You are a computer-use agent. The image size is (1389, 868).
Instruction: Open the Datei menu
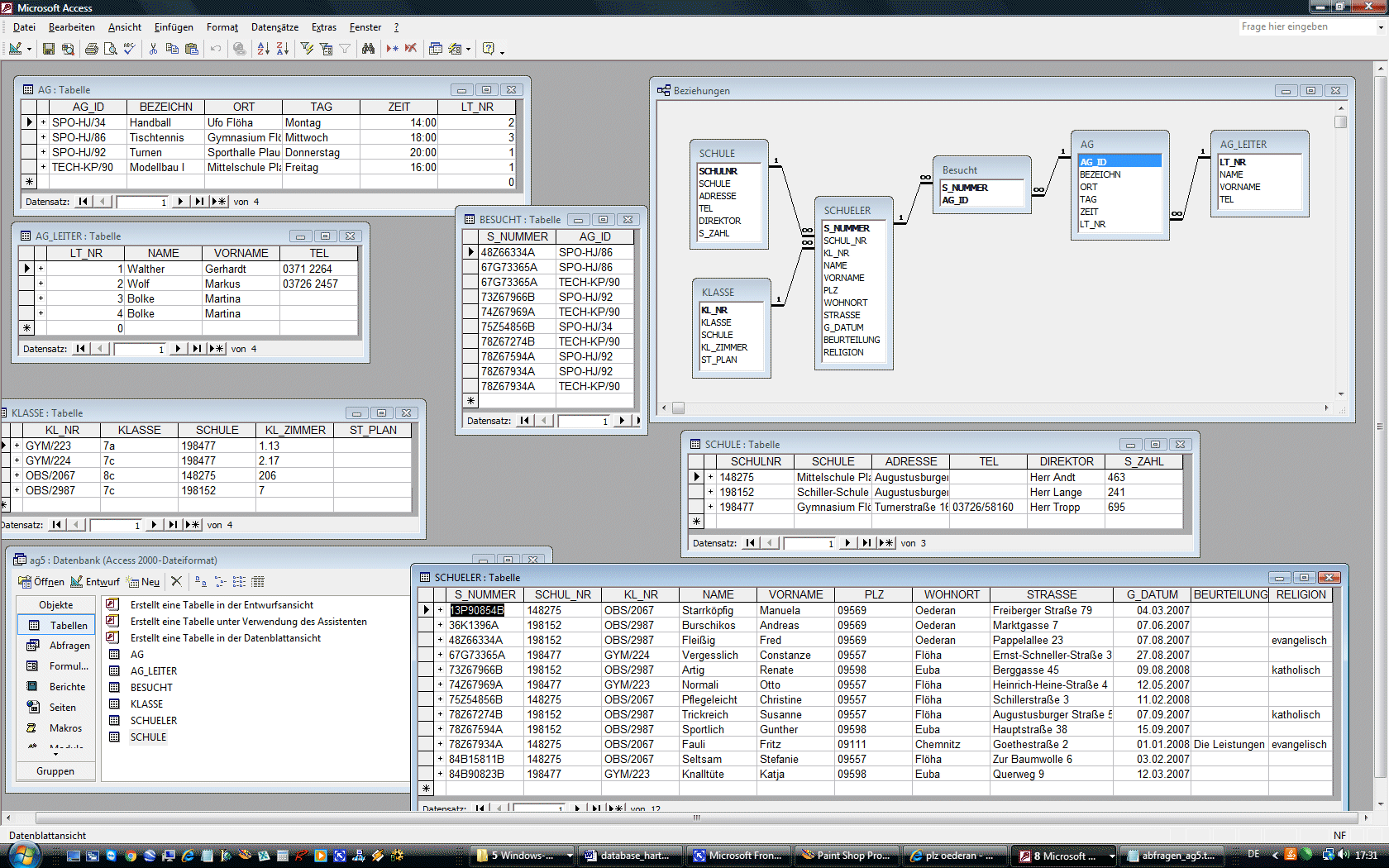point(24,27)
